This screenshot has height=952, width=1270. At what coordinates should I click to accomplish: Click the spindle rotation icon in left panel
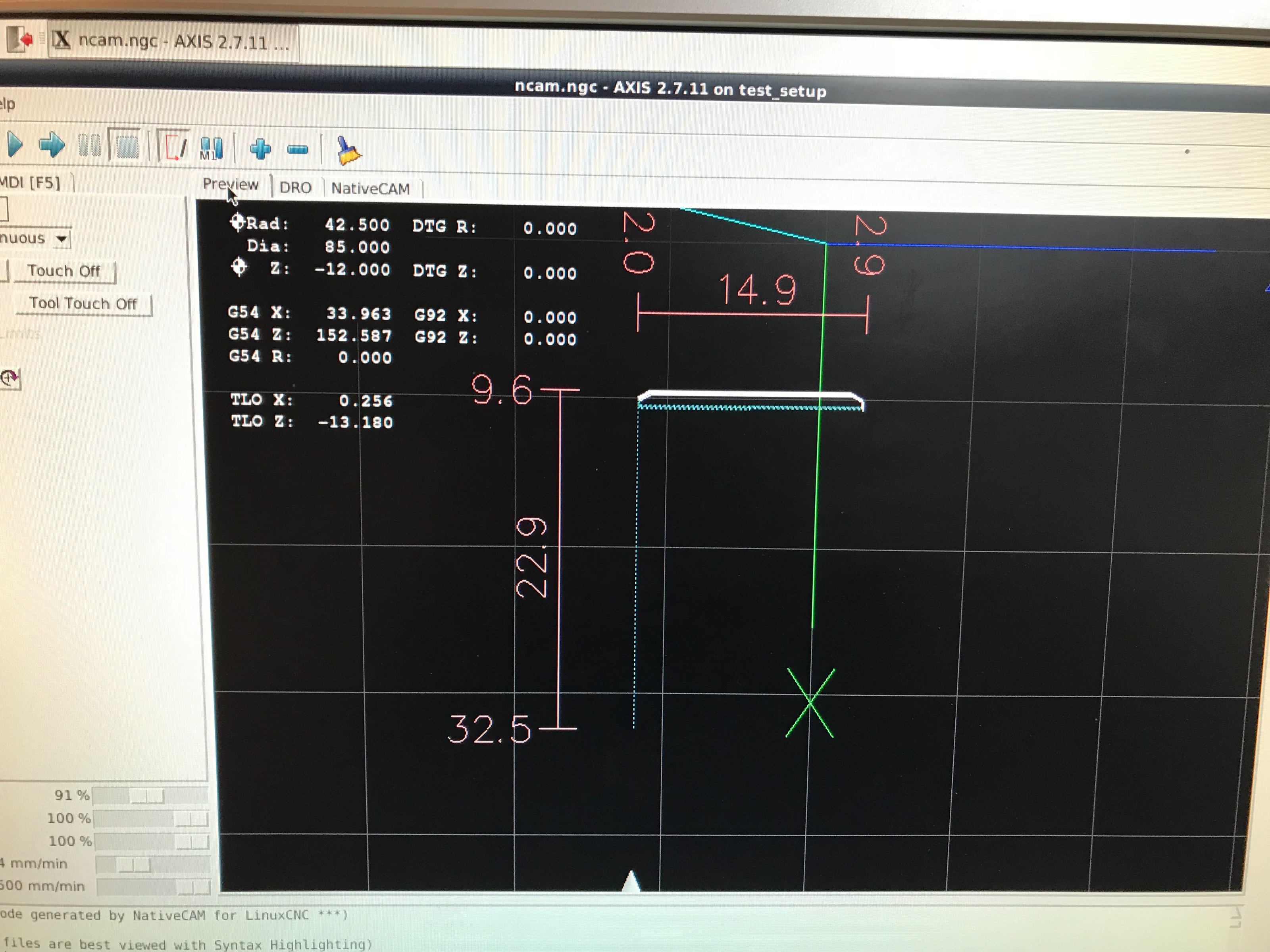coord(10,378)
